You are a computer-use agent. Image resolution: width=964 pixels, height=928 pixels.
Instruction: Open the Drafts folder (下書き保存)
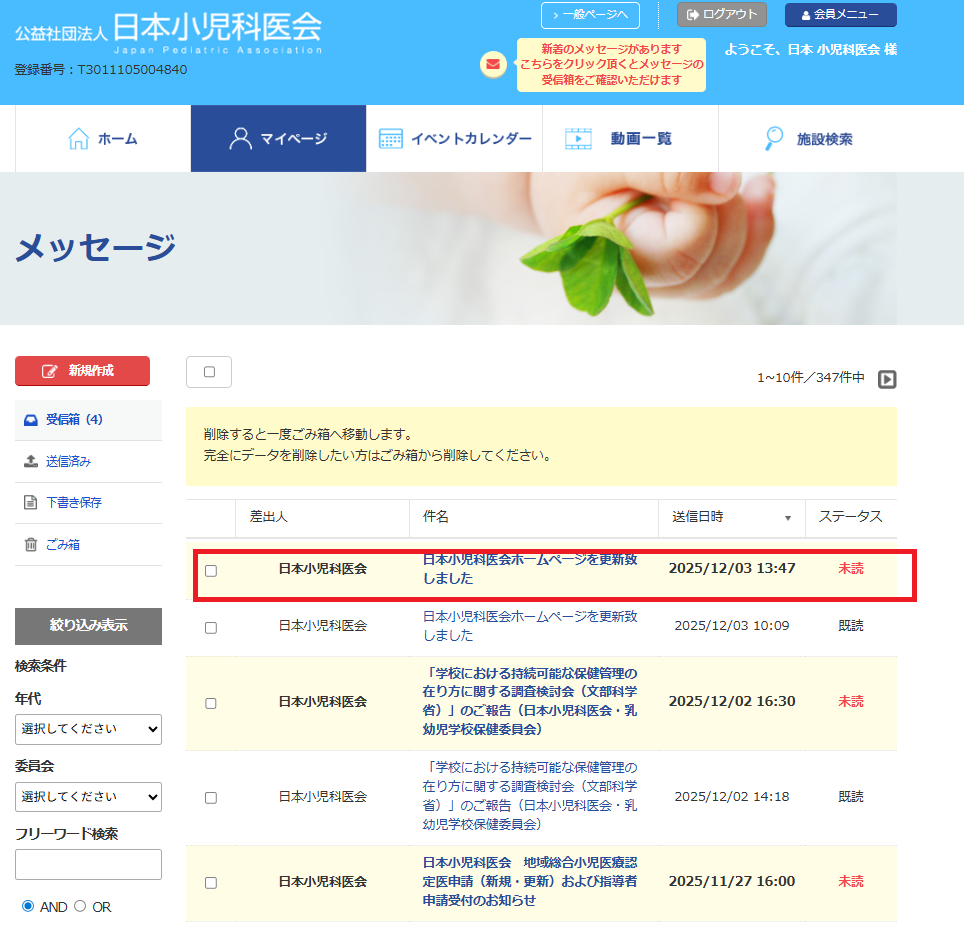coord(73,503)
